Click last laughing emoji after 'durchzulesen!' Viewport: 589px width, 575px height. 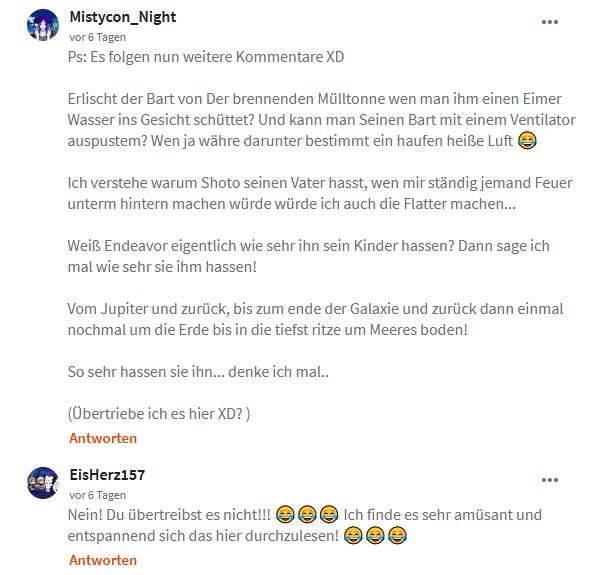pos(397,535)
